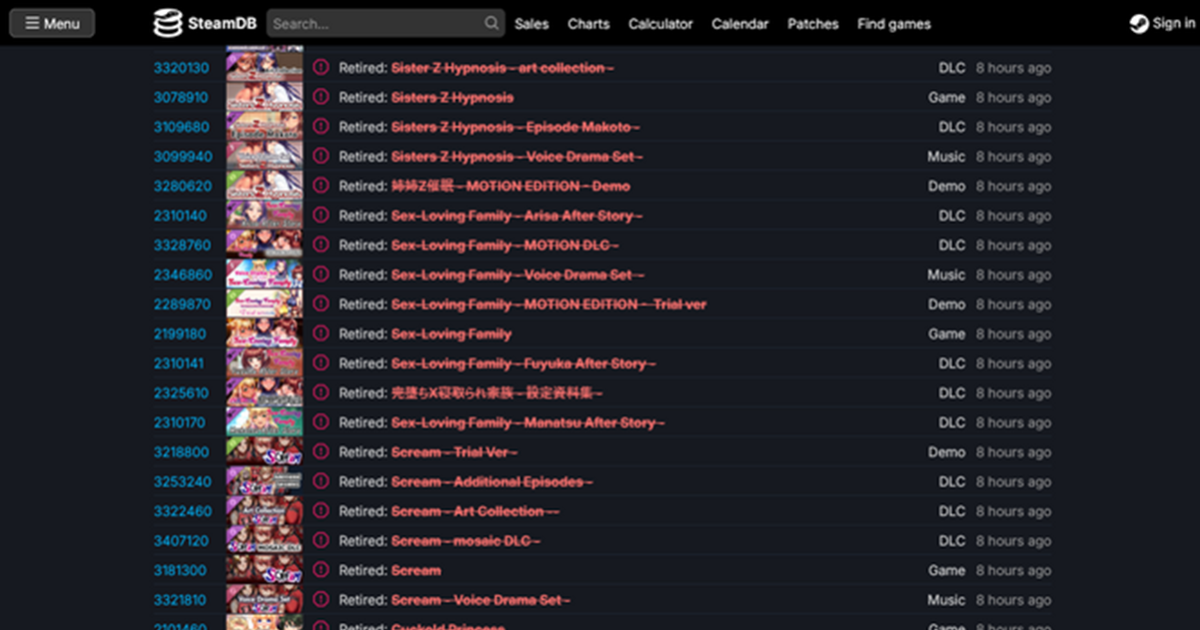Select Find games in the top navigation
Screen dimensions: 1200x630
point(893,24)
